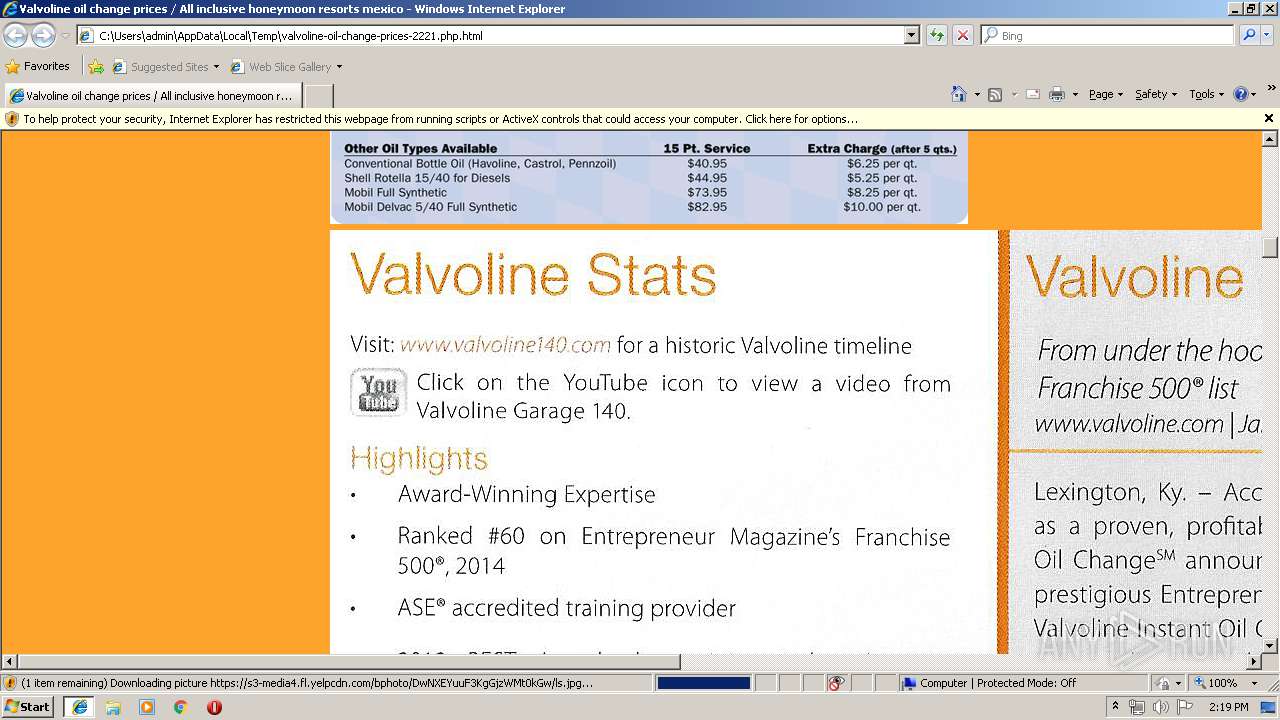1280x720 pixels.
Task: Open the search provider dropdown arrow
Action: tap(1267, 35)
